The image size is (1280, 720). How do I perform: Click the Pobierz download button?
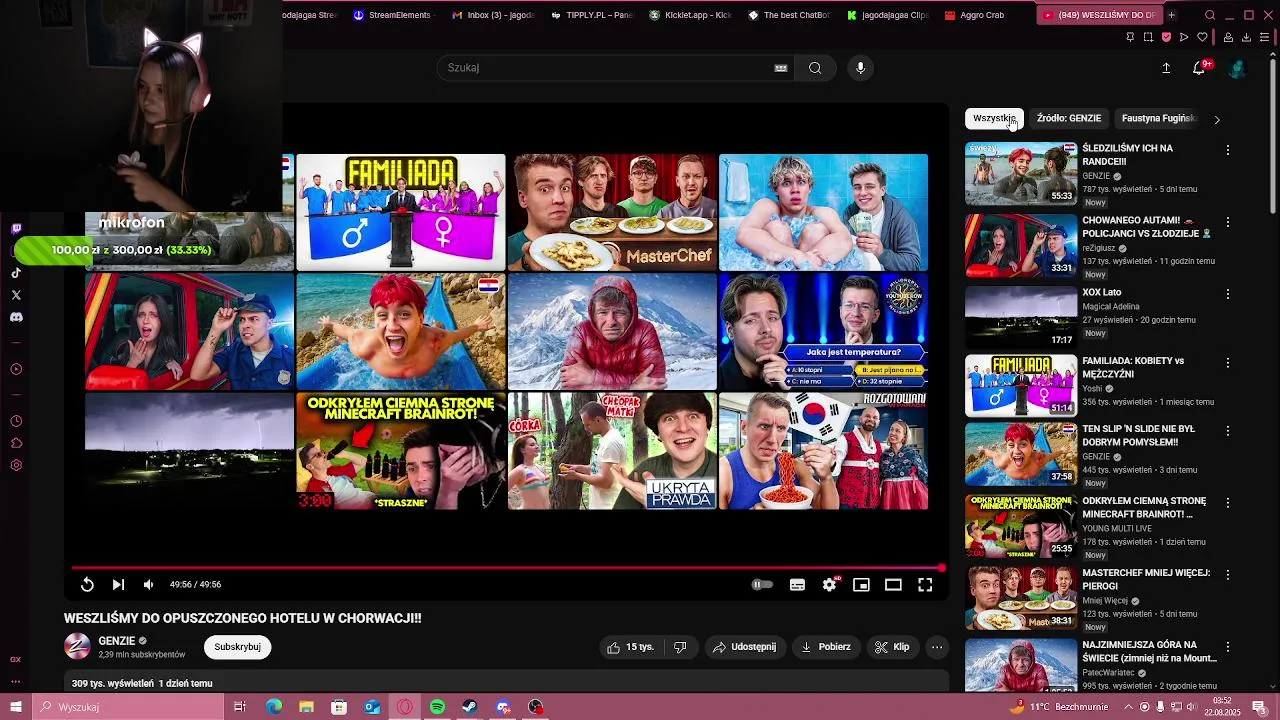point(825,647)
